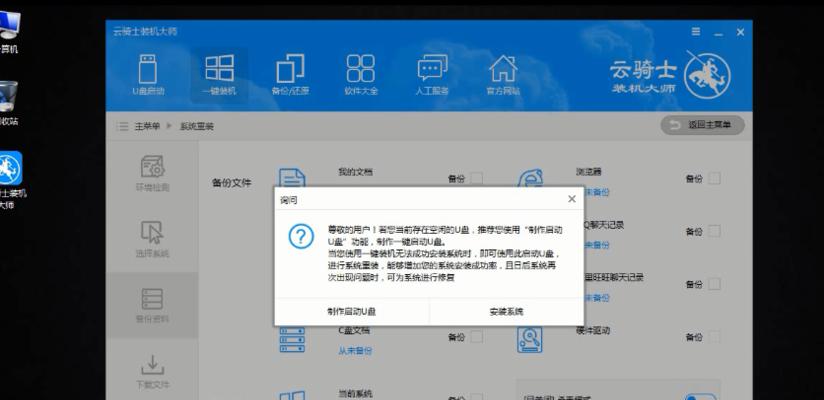Click the C盘文档 drive icon
824x400 pixels.
(x=292, y=339)
